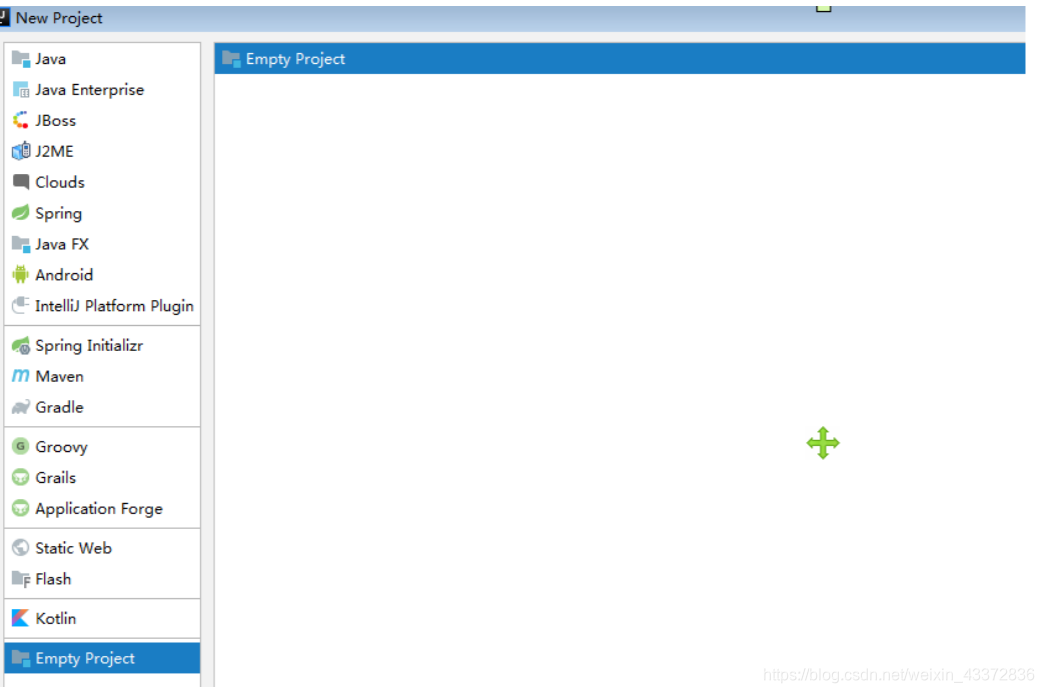Select Java Enterprise label

click(x=89, y=90)
